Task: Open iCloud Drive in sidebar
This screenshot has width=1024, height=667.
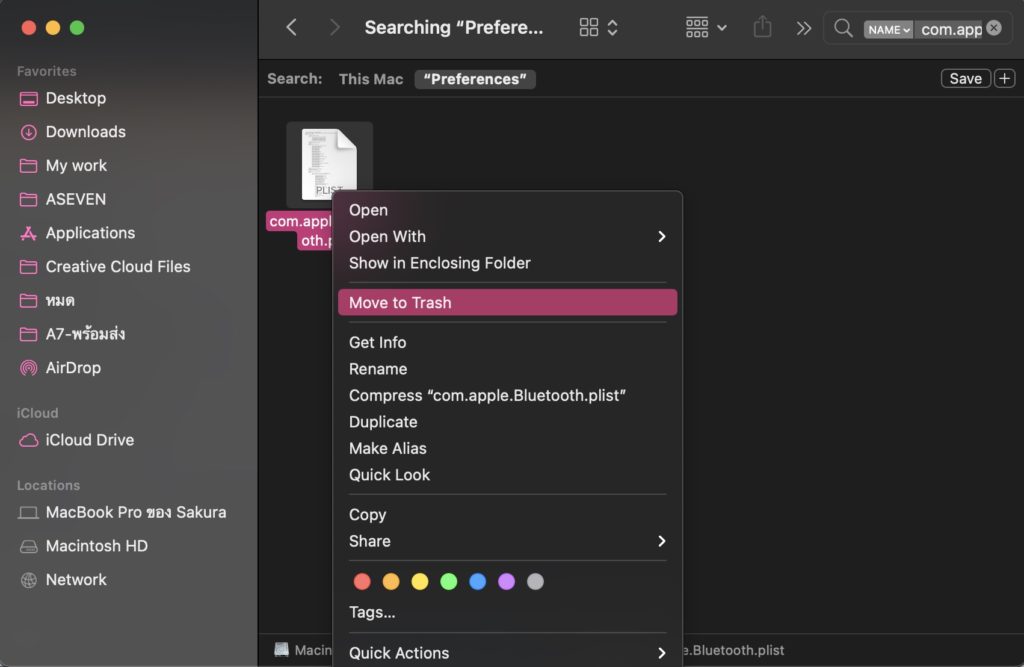Action: point(89,440)
